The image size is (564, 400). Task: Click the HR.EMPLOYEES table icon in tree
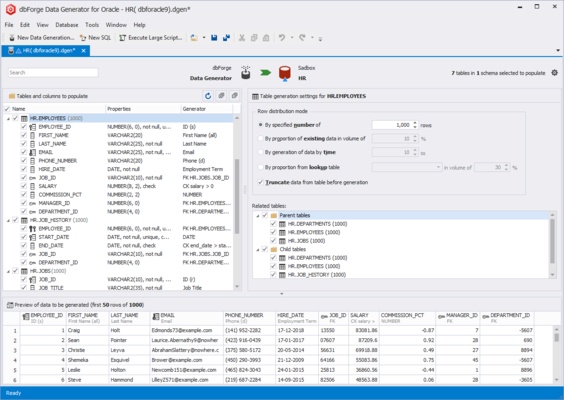click(x=24, y=118)
